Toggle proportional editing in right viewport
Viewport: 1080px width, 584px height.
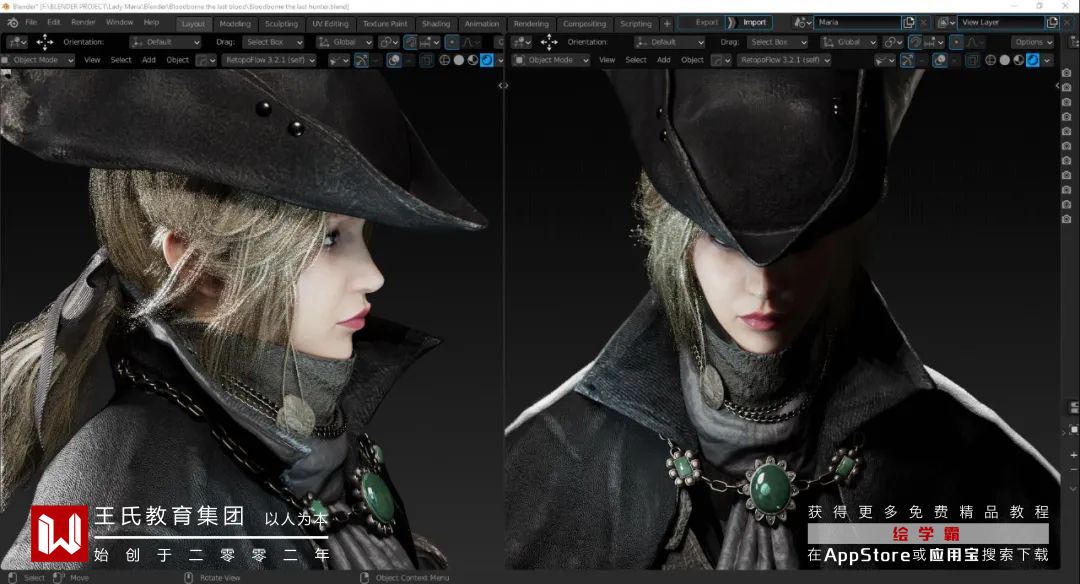point(956,42)
